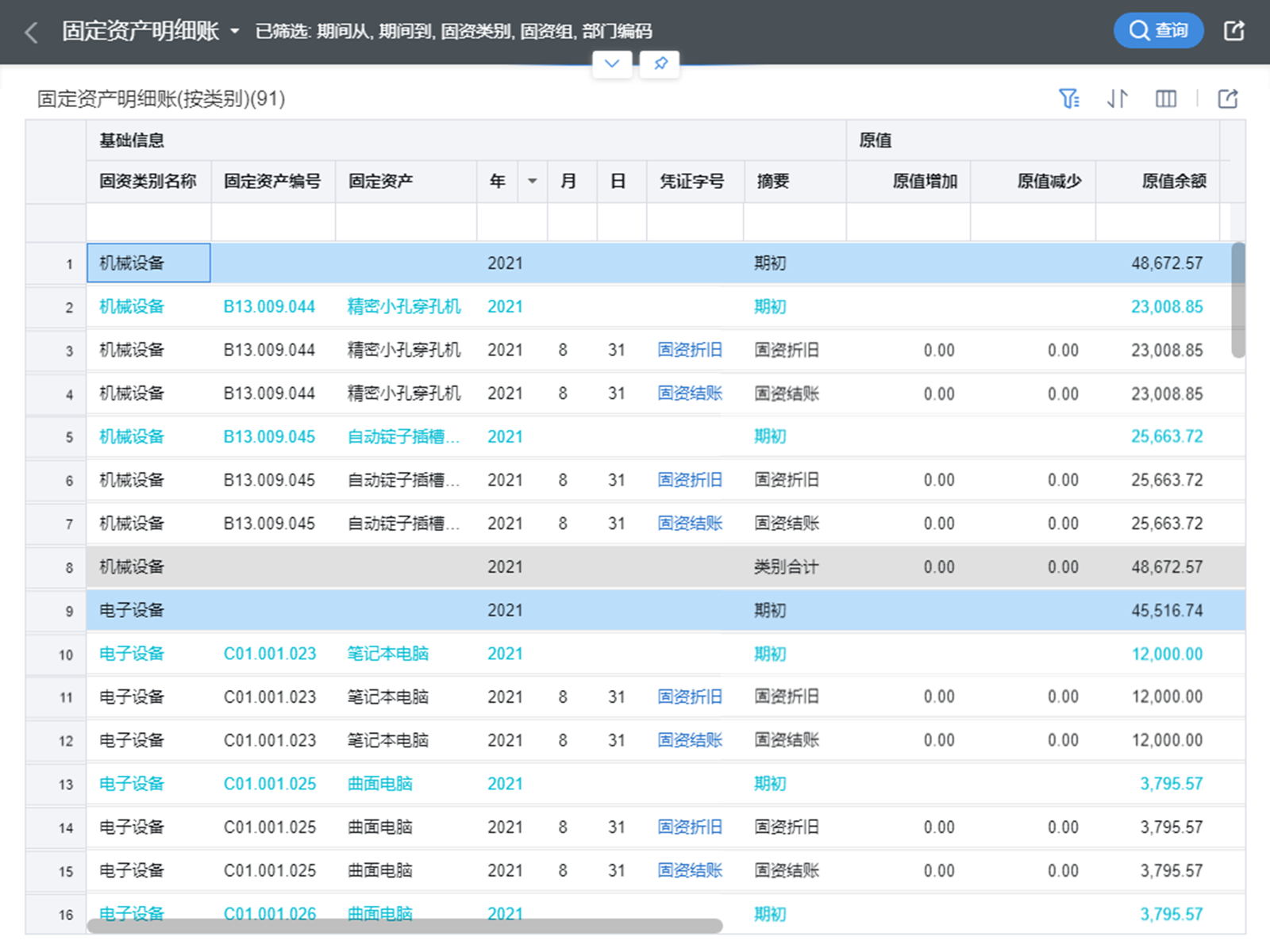1270x952 pixels.
Task: Select row number 12 header
Action: [56, 741]
